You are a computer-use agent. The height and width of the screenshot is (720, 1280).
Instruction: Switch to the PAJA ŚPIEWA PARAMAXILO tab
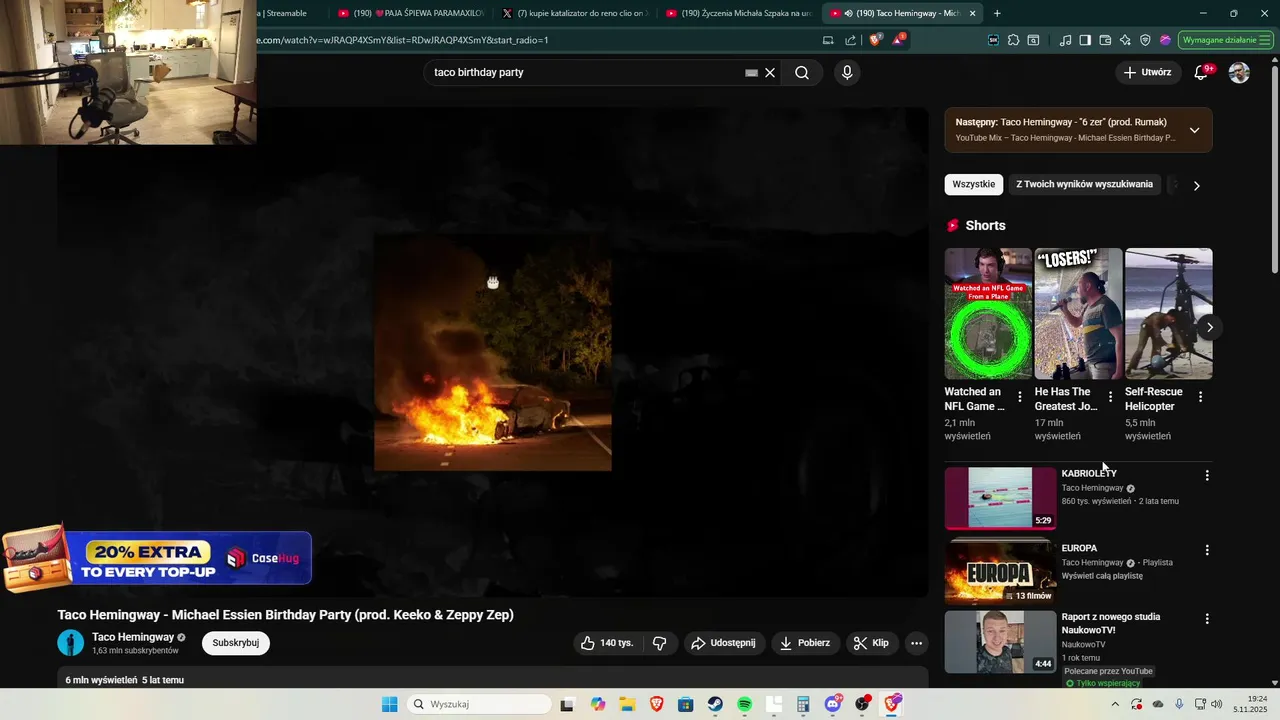click(x=410, y=13)
